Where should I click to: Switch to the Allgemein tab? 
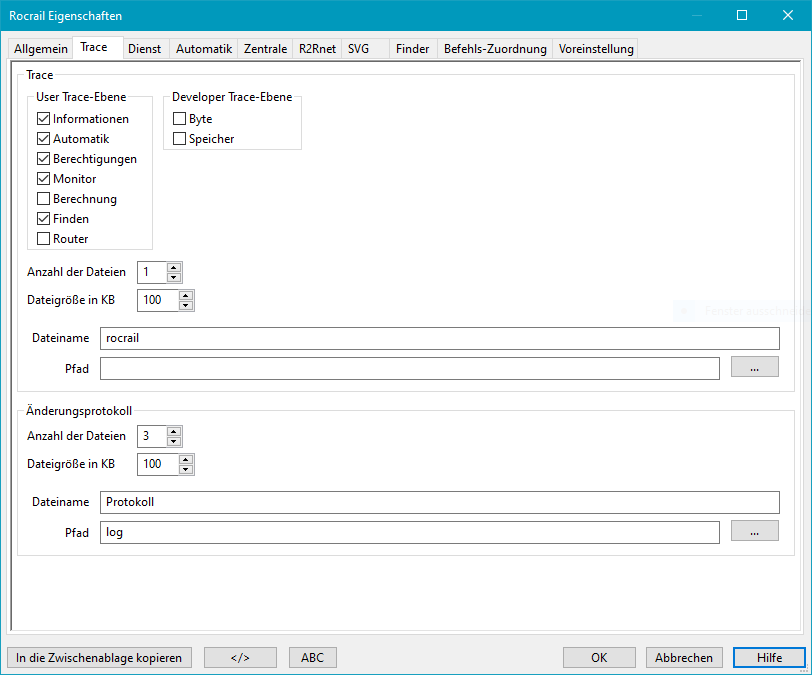[41, 48]
